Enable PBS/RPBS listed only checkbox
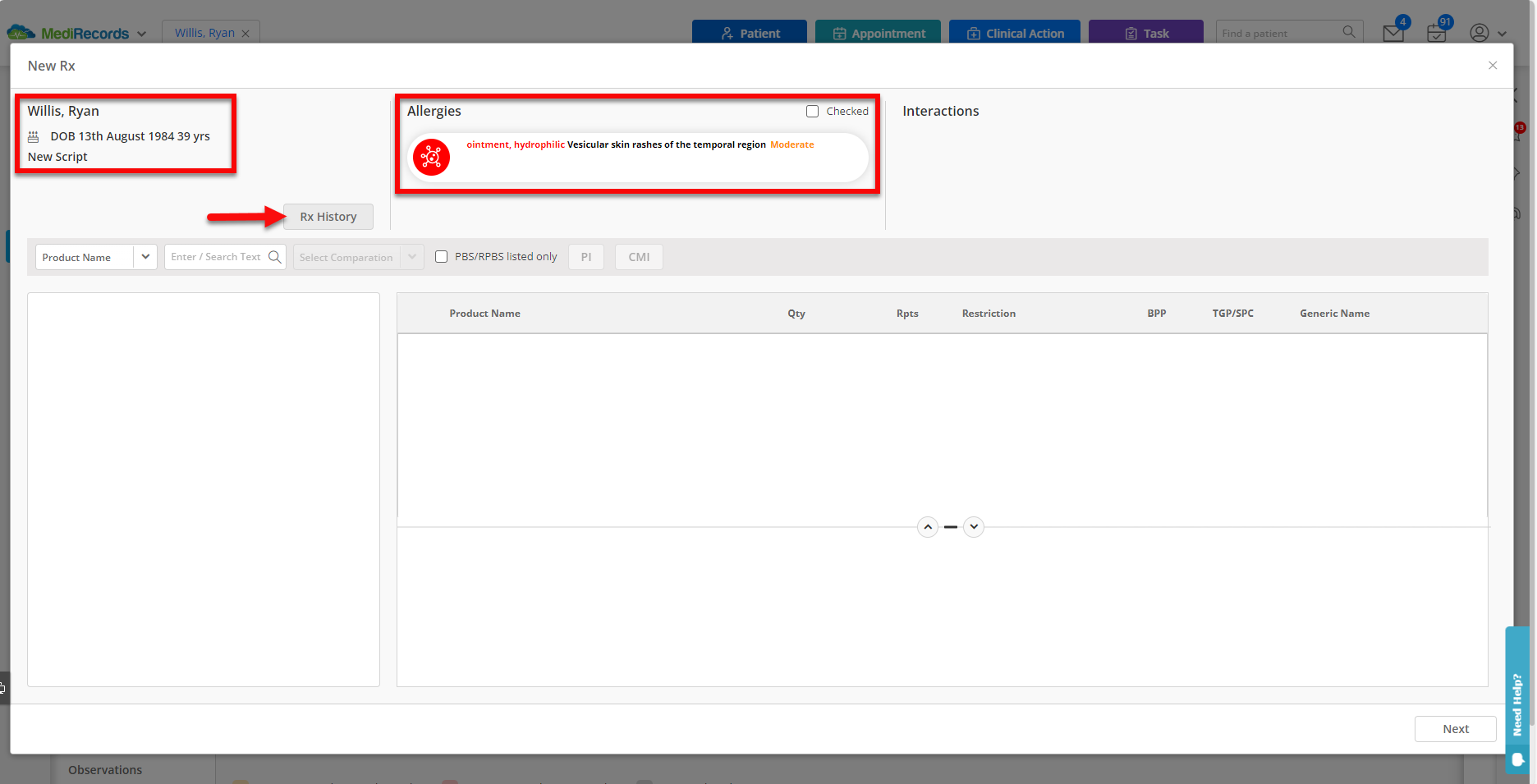The image size is (1537, 784). coord(442,257)
